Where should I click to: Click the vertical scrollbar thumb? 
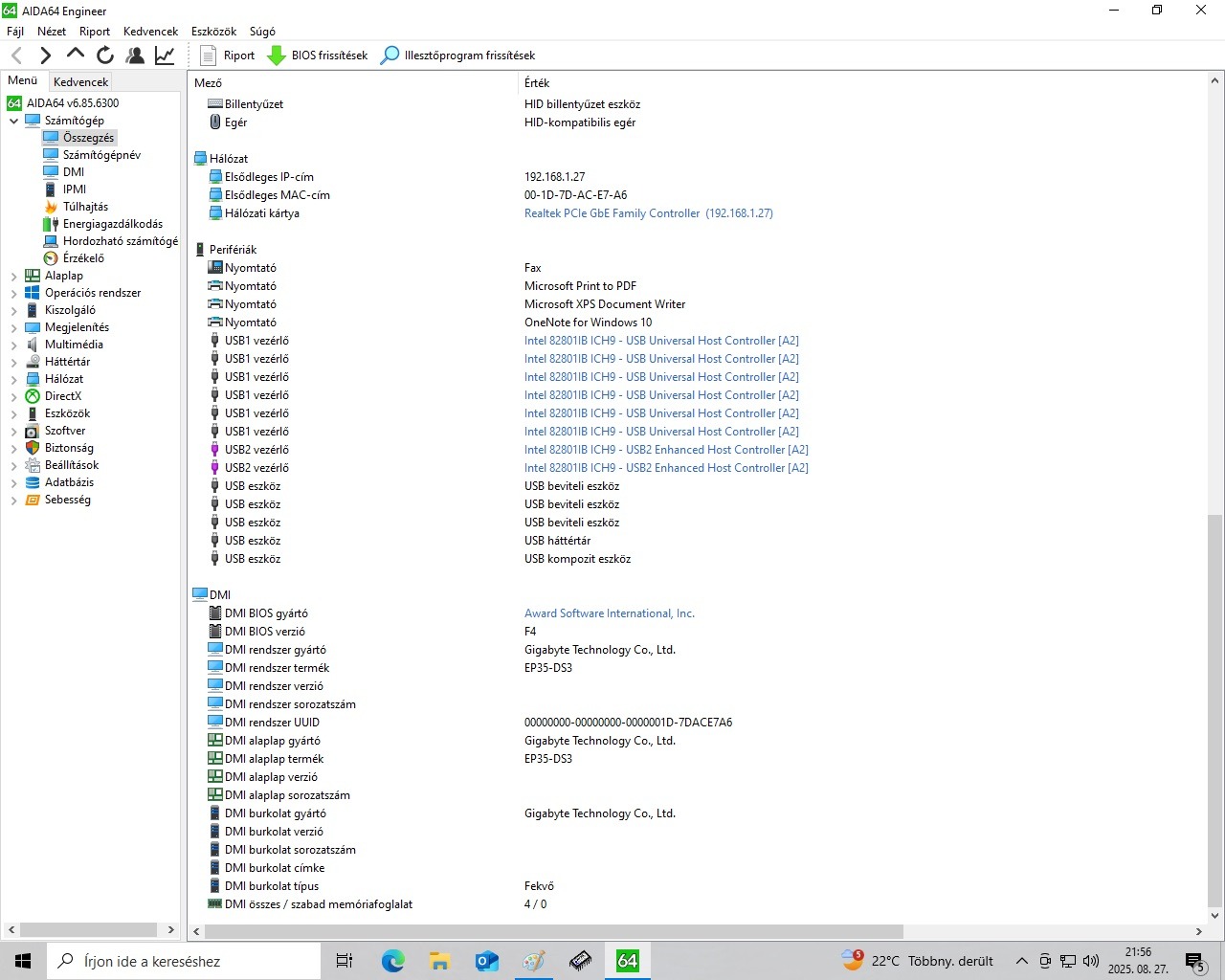[x=1214, y=710]
